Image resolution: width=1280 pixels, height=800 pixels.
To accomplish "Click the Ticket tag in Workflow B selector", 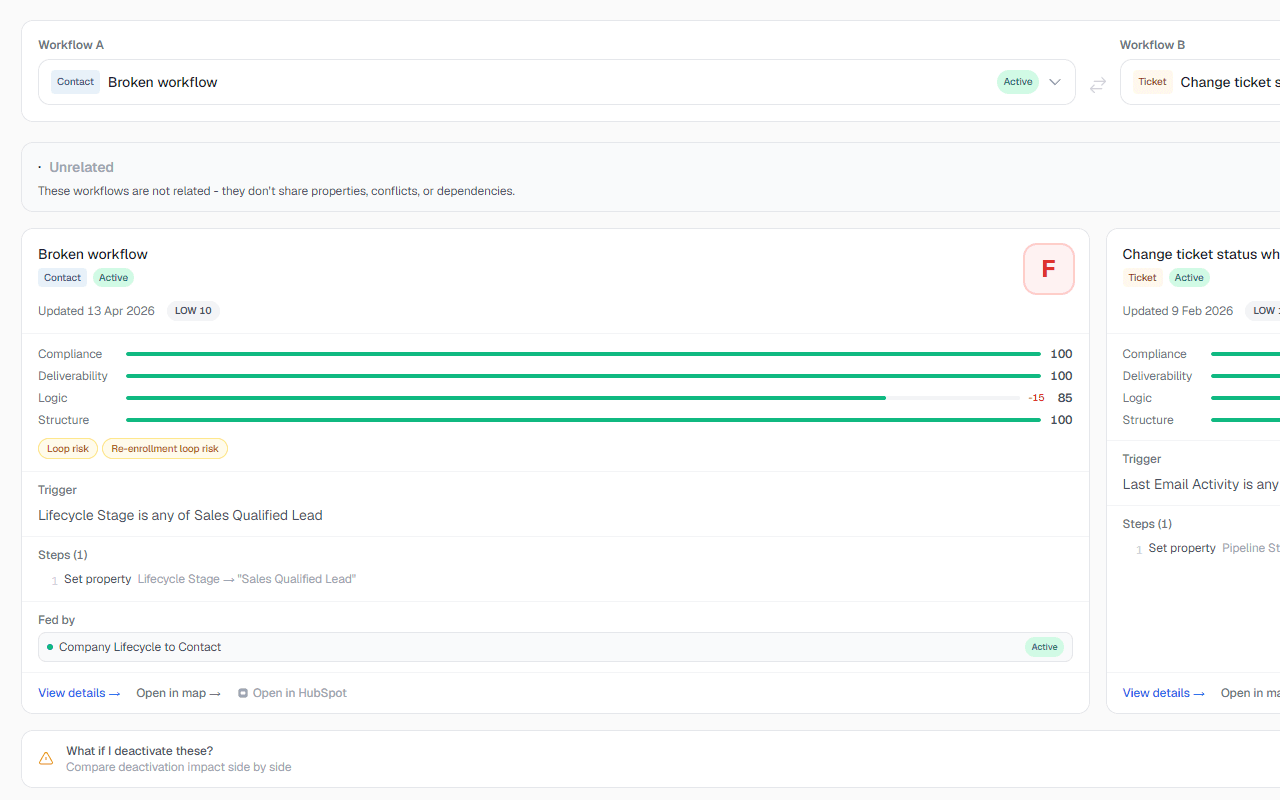I will click(x=1152, y=82).
